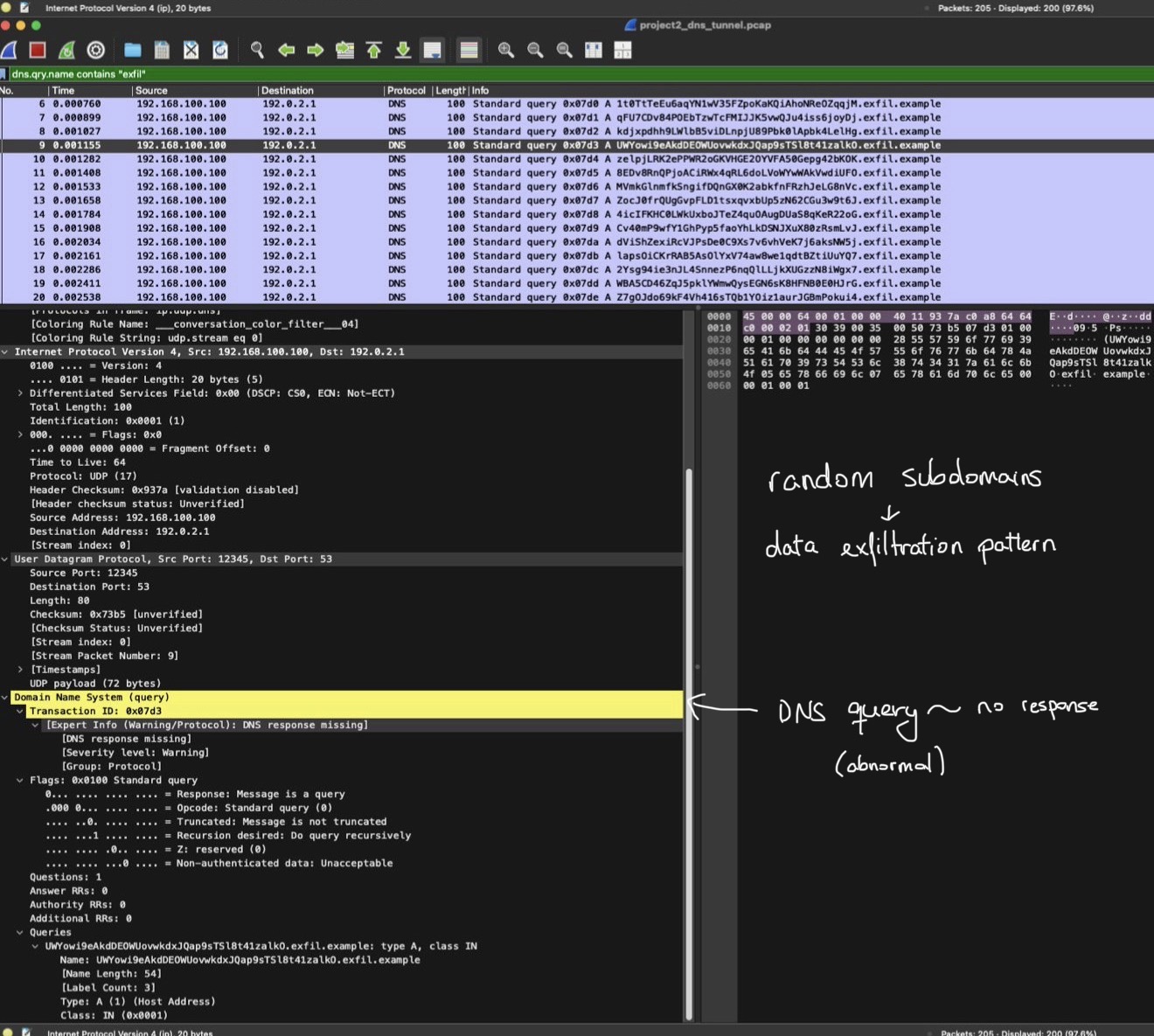This screenshot has height=1036, width=1154.
Task: Expand the Timestamps tree item
Action: tap(20, 670)
